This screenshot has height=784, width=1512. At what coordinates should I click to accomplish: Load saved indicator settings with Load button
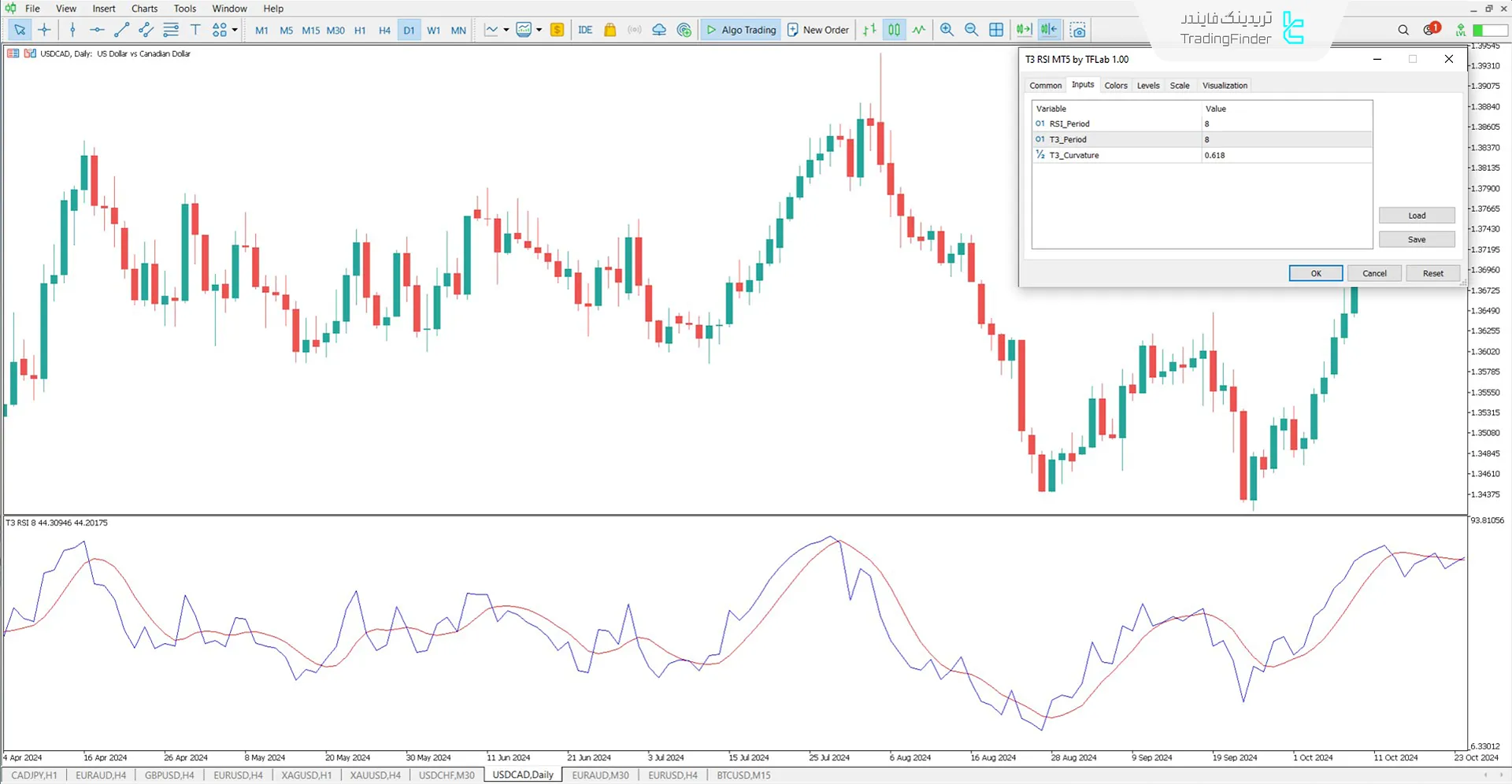click(1416, 215)
